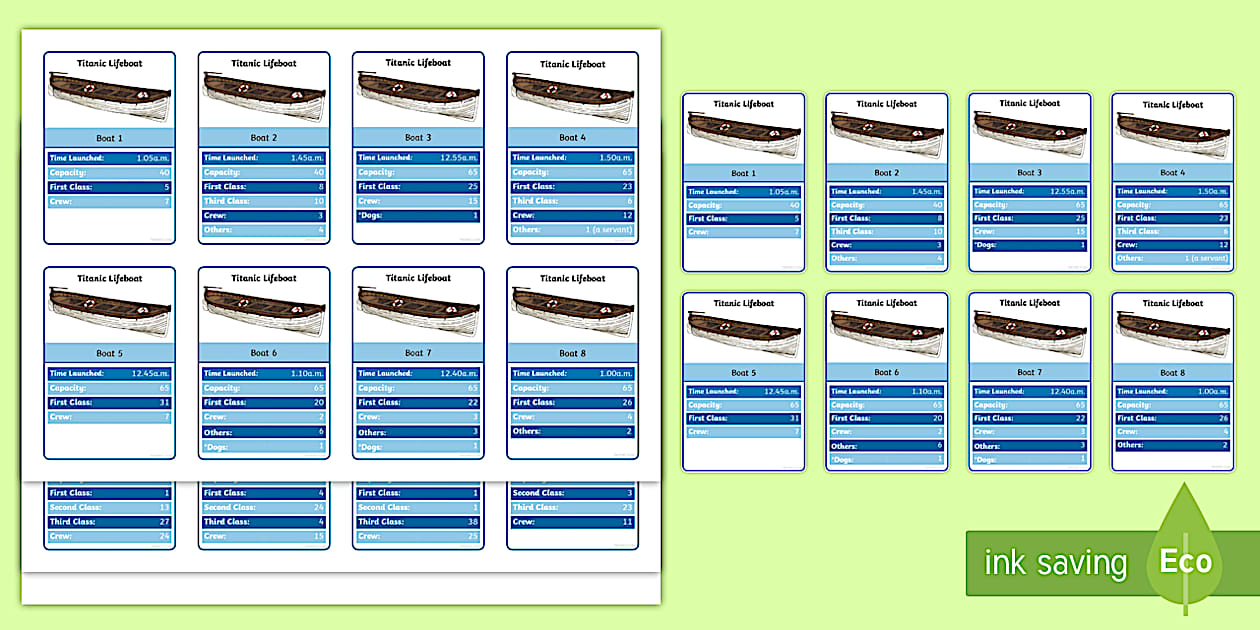Select the lifeboat graphic on Boat 5

pyautogui.click(x=109, y=309)
